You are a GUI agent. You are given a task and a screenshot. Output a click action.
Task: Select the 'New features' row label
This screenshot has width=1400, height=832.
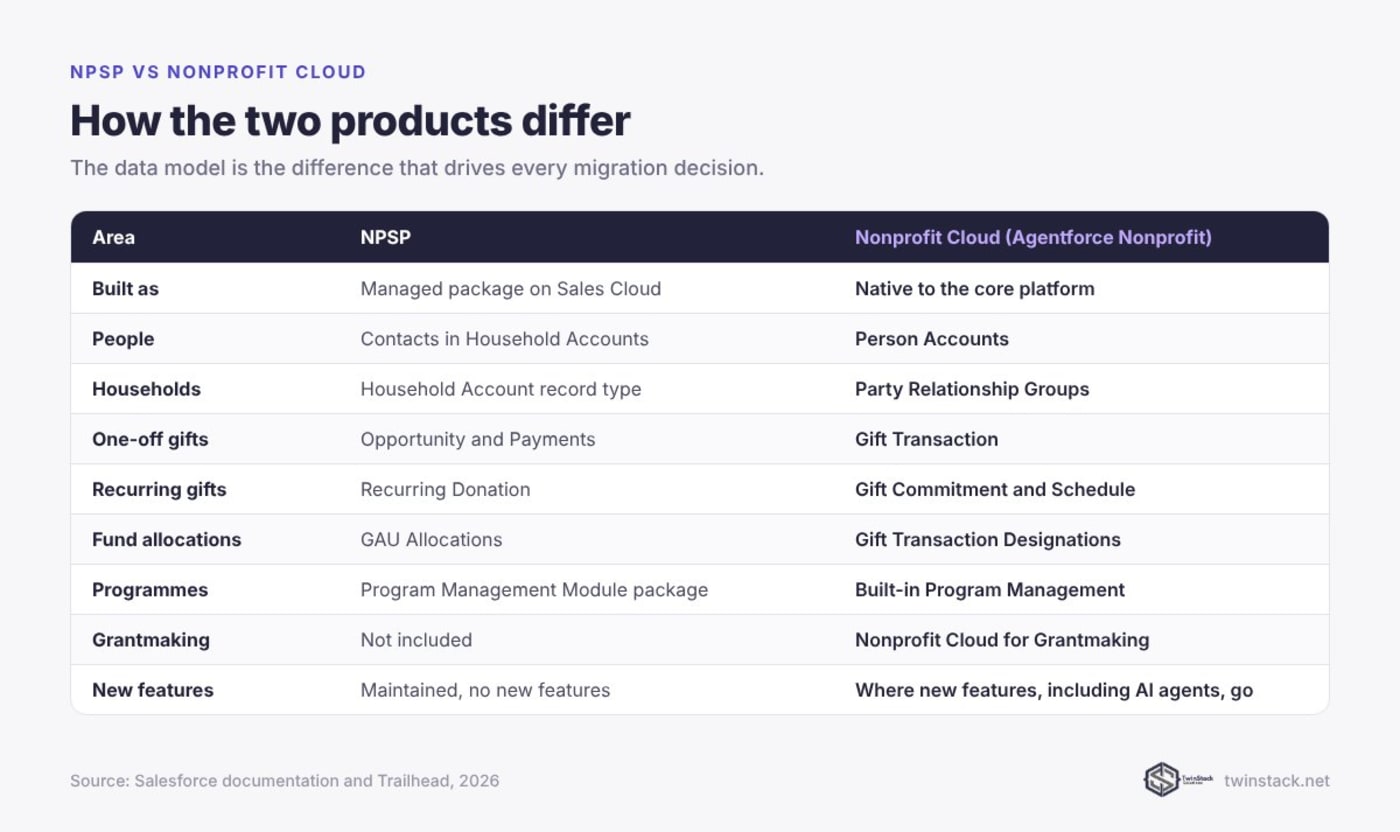153,690
